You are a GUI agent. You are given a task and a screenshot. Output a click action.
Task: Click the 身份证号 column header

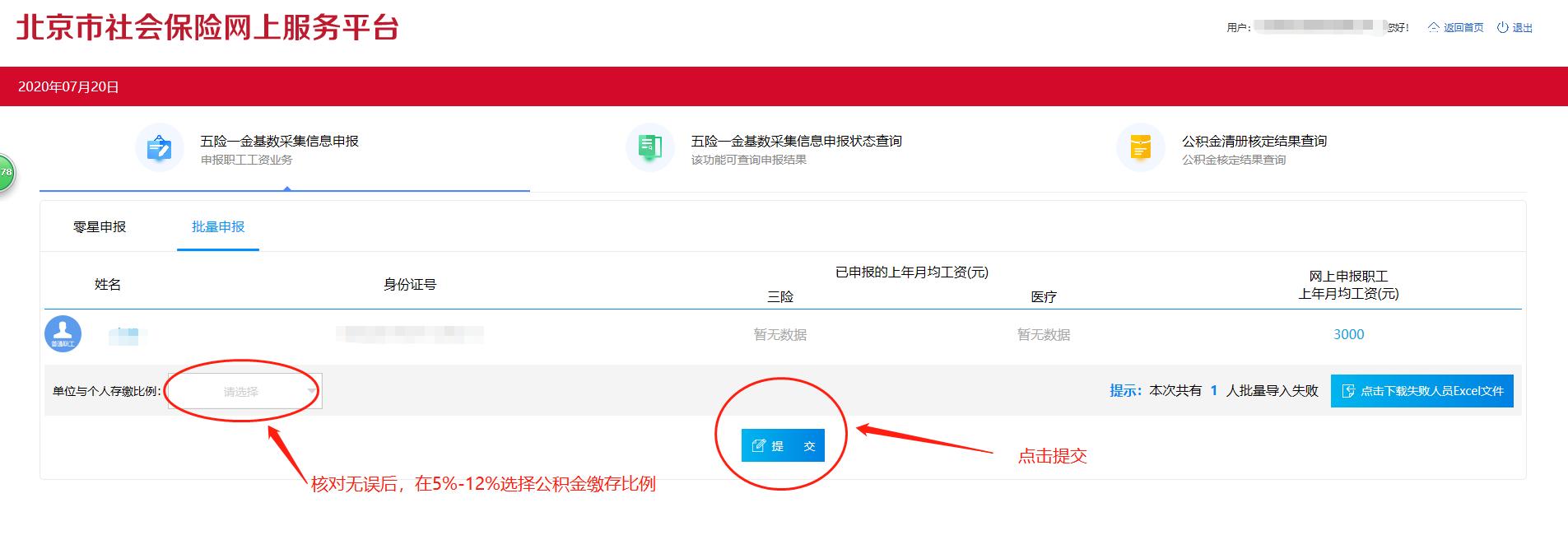point(410,284)
